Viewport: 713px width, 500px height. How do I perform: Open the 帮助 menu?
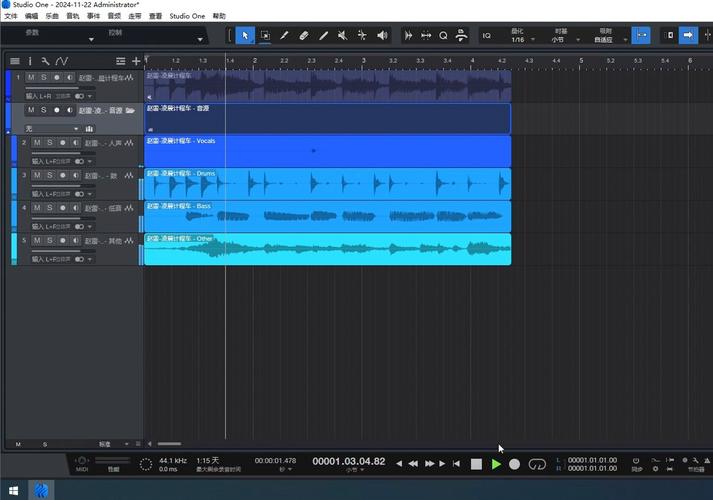[x=219, y=16]
